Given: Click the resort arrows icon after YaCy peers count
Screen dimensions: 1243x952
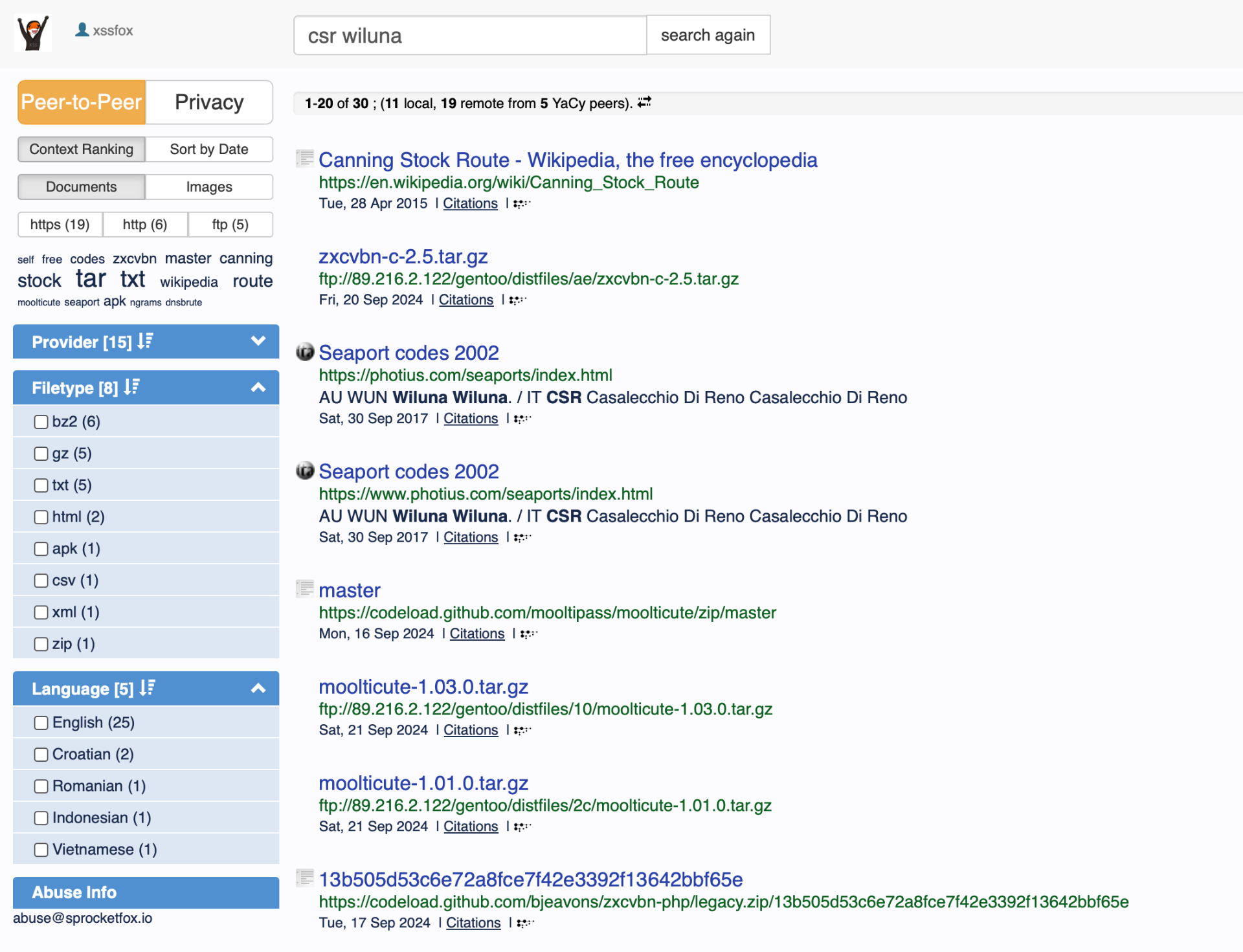Looking at the screenshot, I should click(644, 102).
